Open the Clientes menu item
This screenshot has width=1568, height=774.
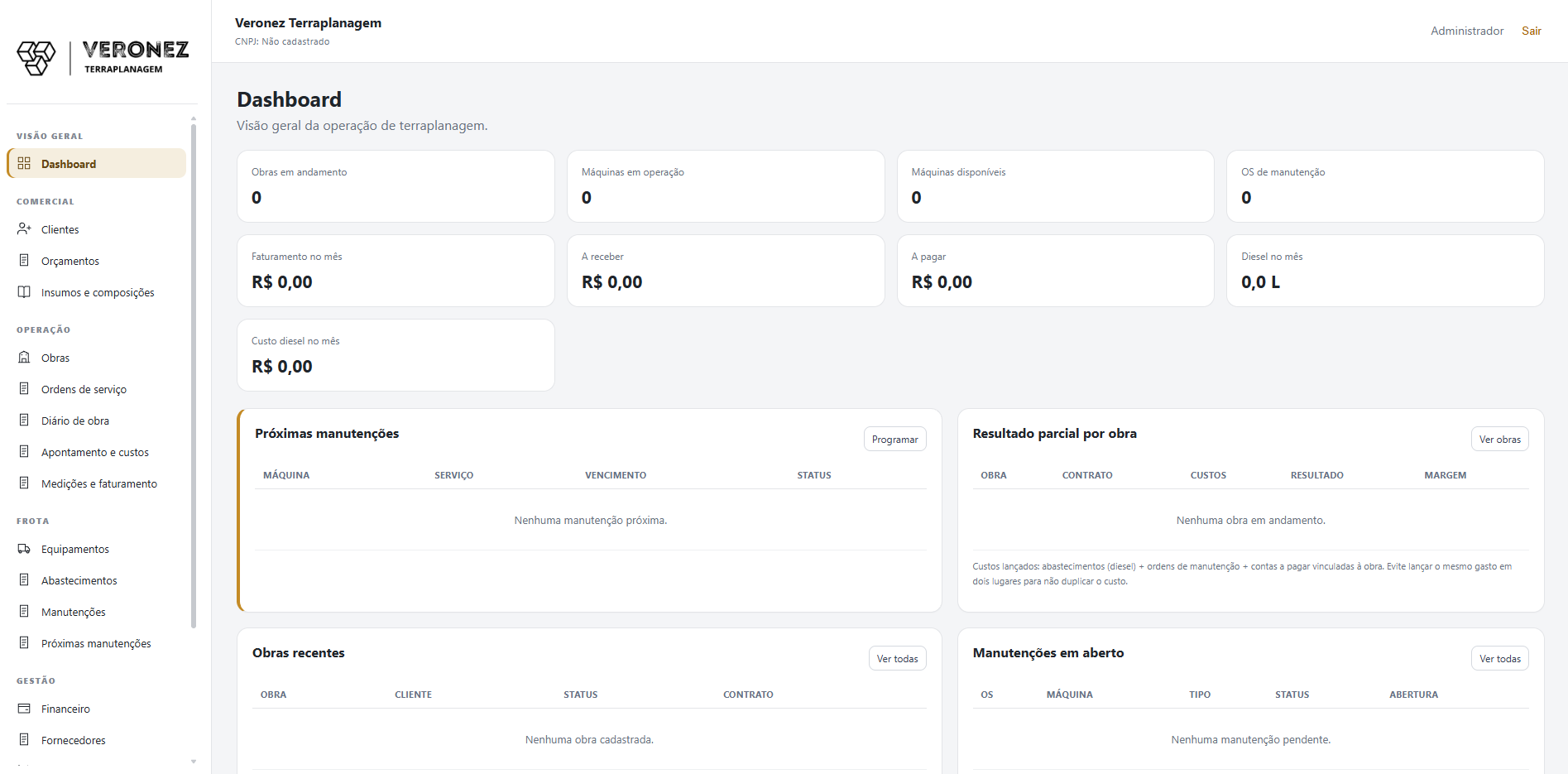(97, 229)
